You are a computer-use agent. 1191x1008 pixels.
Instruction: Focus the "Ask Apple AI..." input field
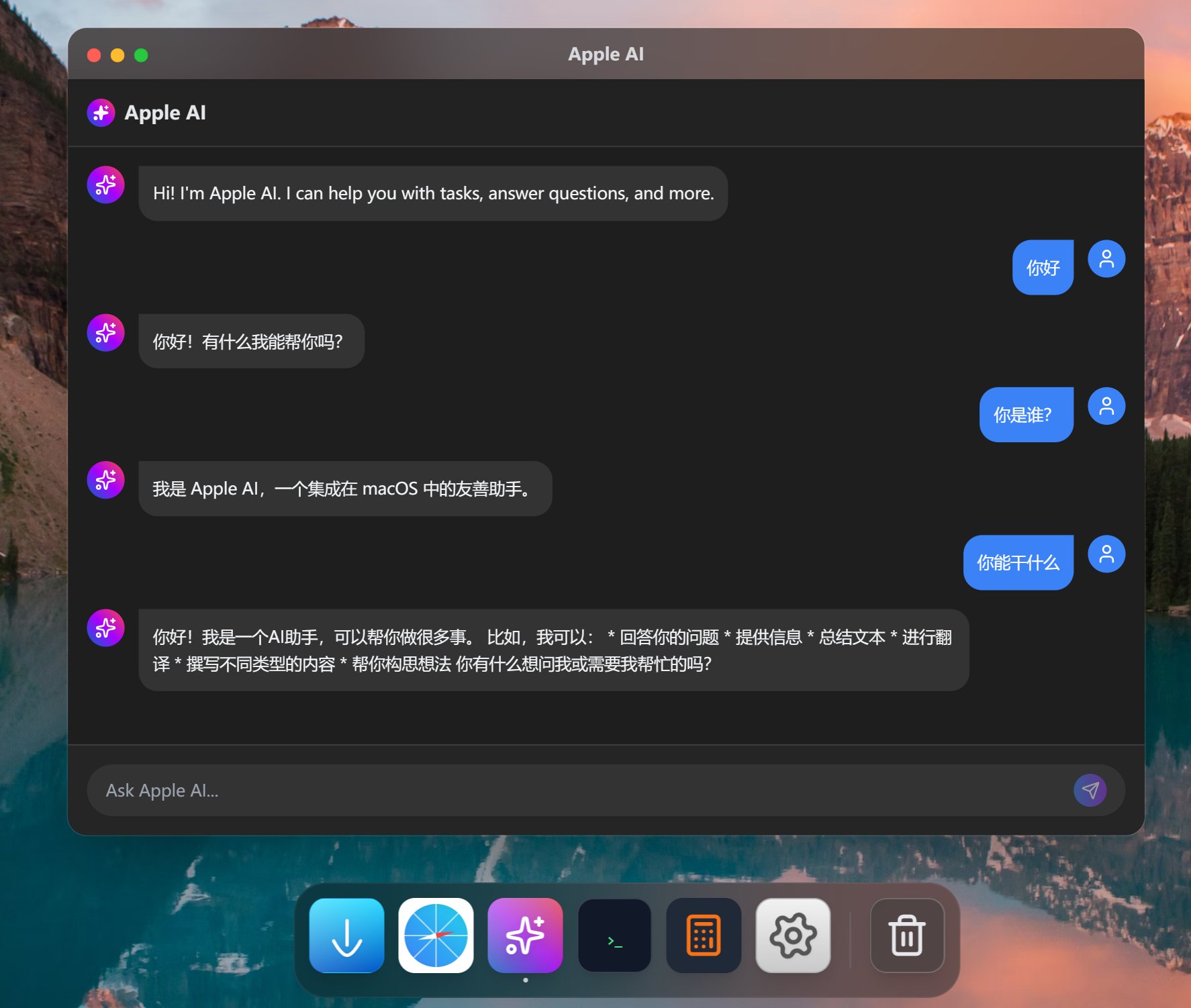[x=577, y=790]
